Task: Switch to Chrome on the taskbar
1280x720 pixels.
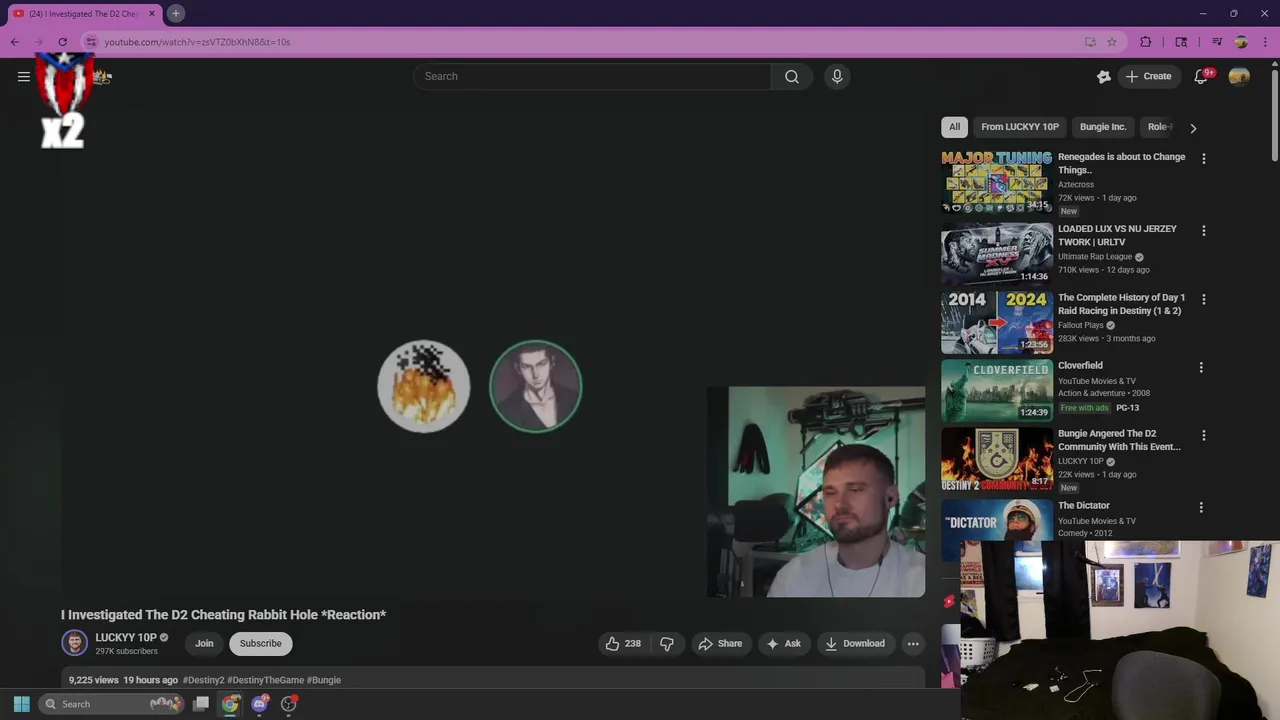Action: 231,704
